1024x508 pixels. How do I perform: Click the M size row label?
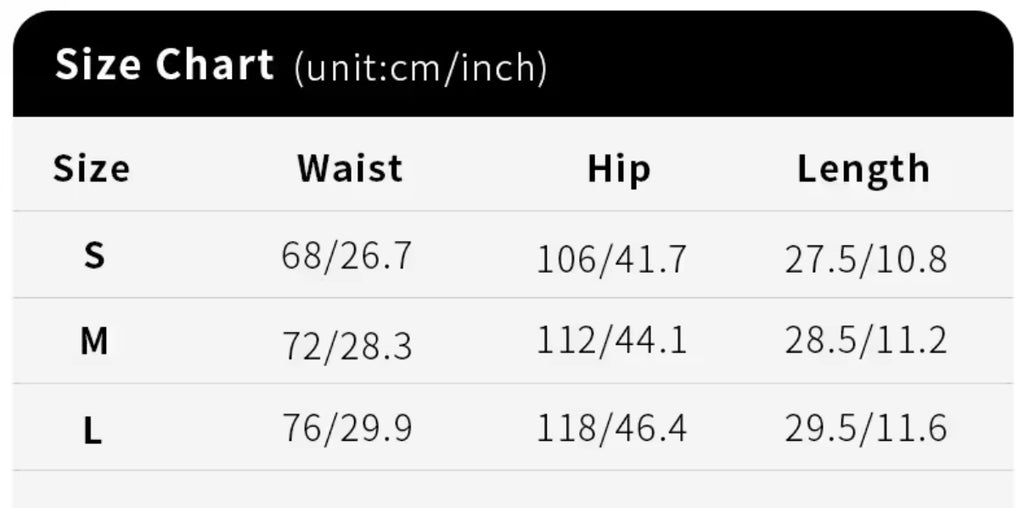[94, 343]
